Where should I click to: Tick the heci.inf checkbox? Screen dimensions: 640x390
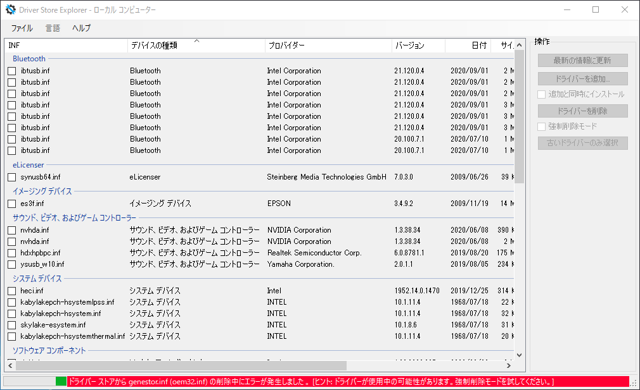[12, 291]
